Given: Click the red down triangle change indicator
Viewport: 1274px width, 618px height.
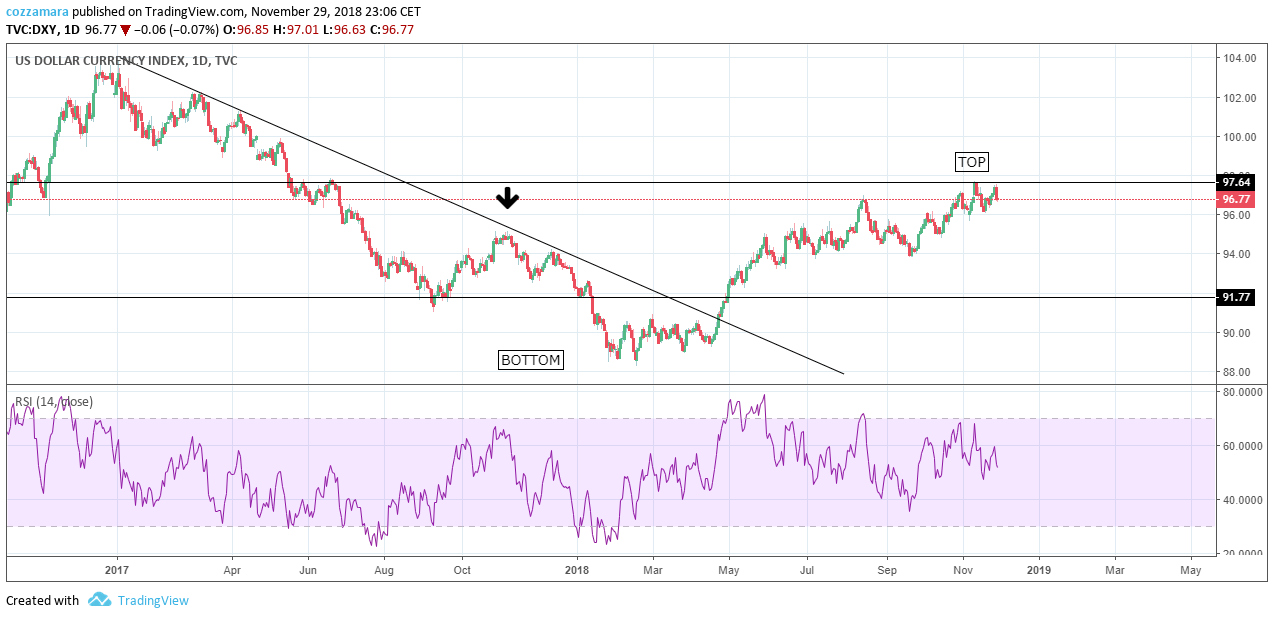Looking at the screenshot, I should [125, 30].
